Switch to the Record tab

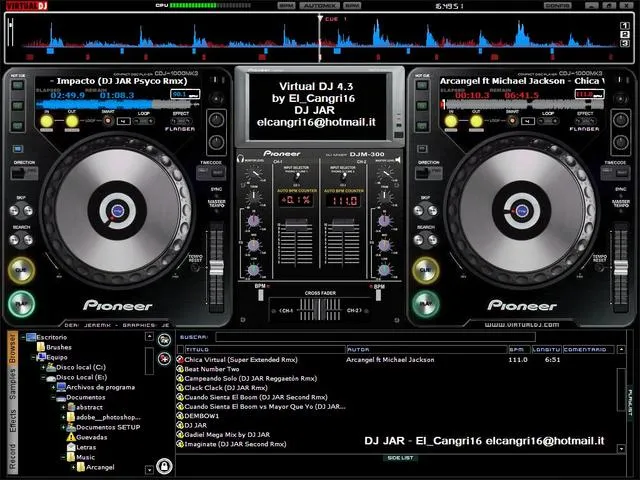pos(12,456)
